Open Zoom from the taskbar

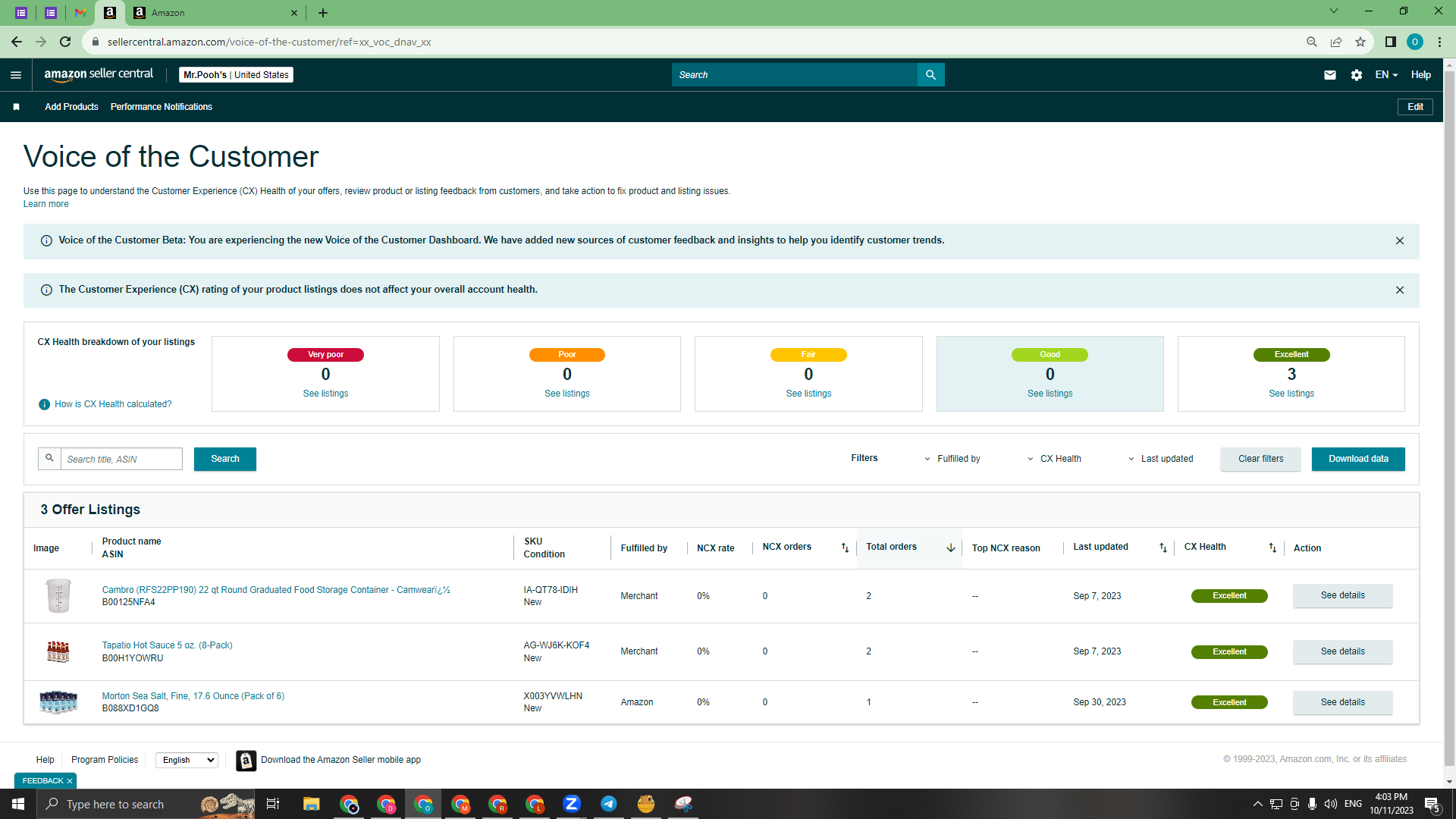[x=572, y=804]
